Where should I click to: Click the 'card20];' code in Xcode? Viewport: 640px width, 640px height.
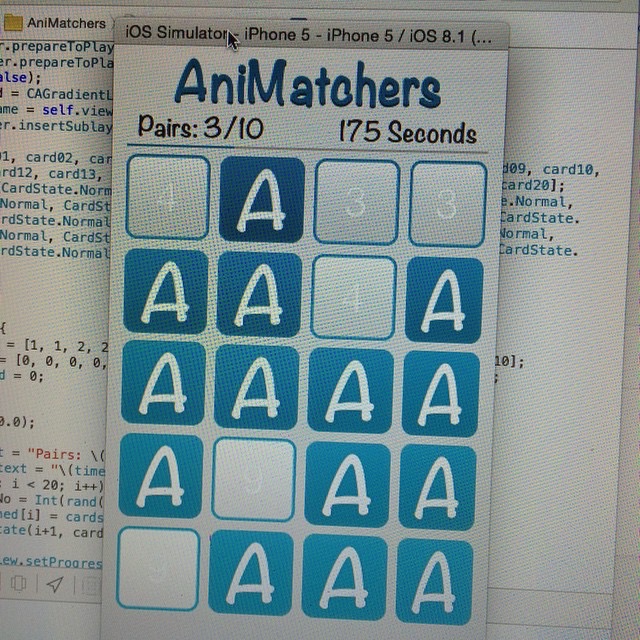pyautogui.click(x=532, y=186)
